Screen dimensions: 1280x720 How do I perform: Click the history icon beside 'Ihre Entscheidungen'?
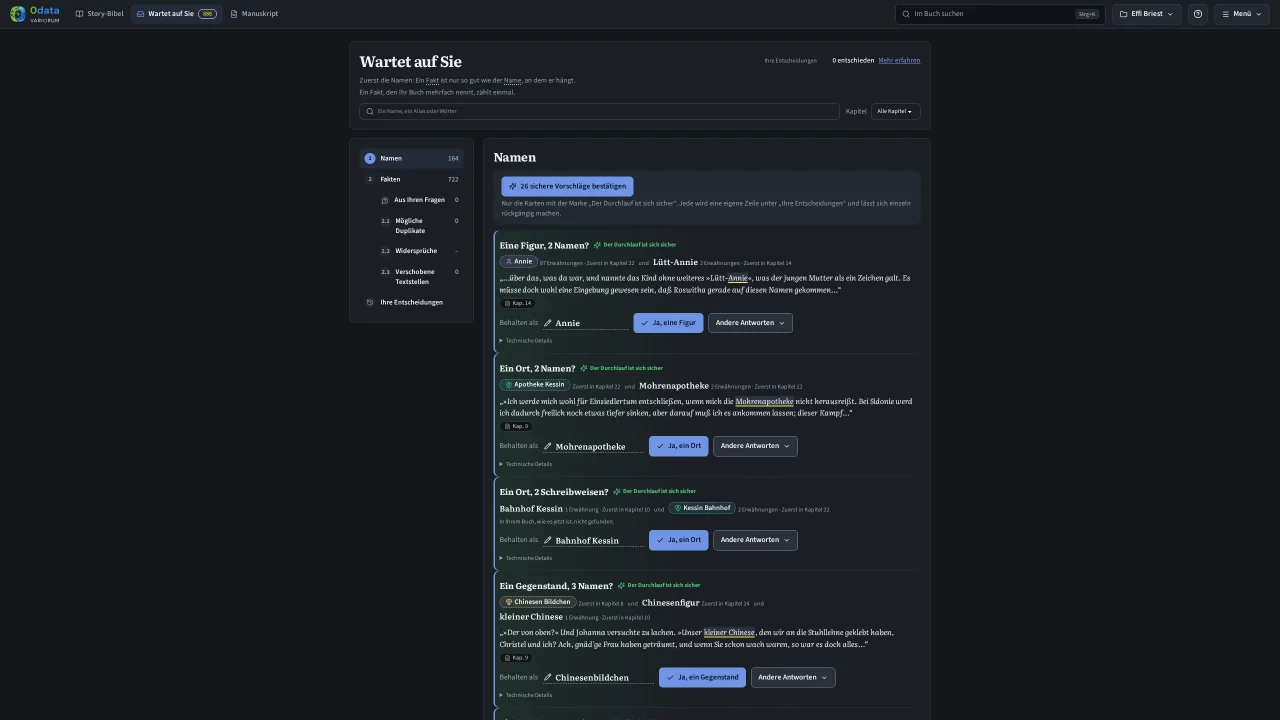[x=370, y=302]
